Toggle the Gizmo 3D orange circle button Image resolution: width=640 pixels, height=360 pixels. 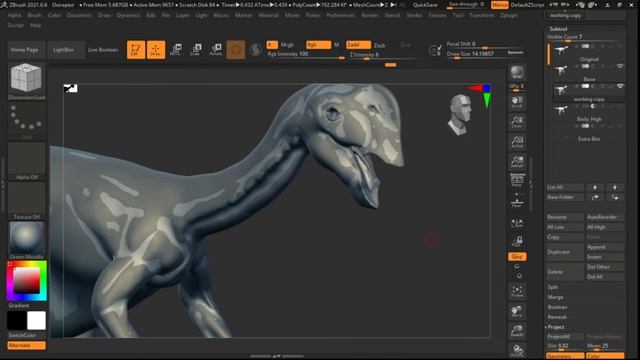(236, 50)
